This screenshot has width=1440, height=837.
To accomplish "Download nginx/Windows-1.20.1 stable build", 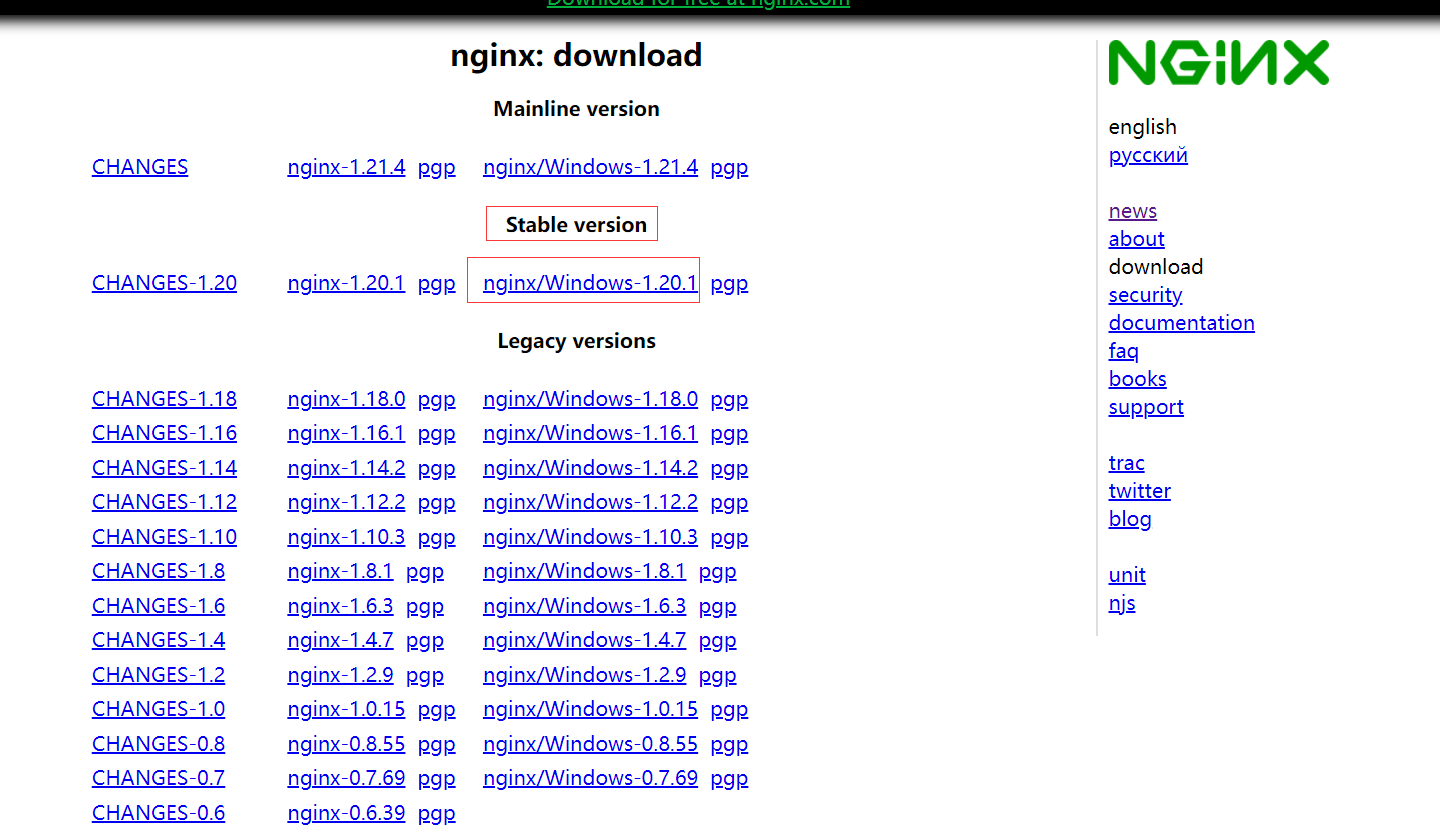I will pos(590,283).
